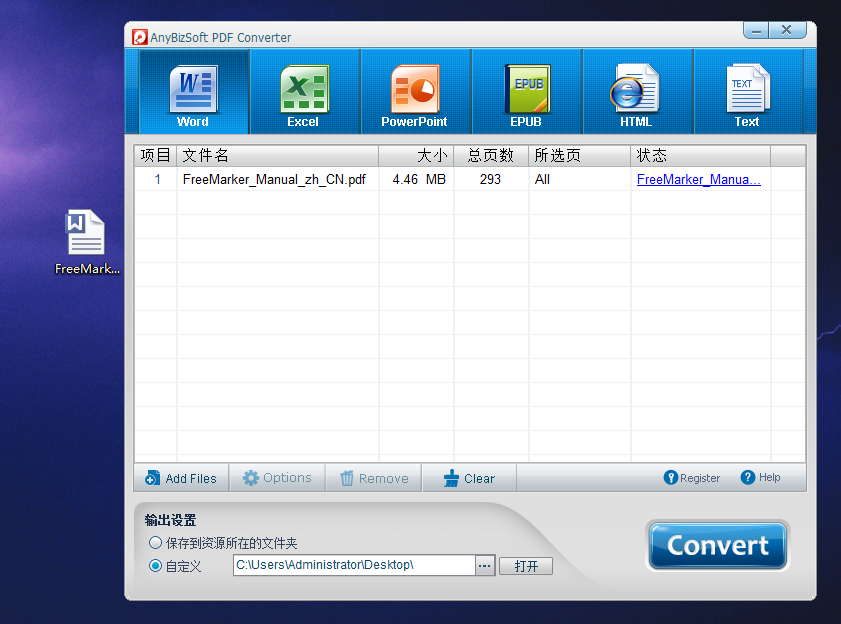Click item number 1 cell

157,179
